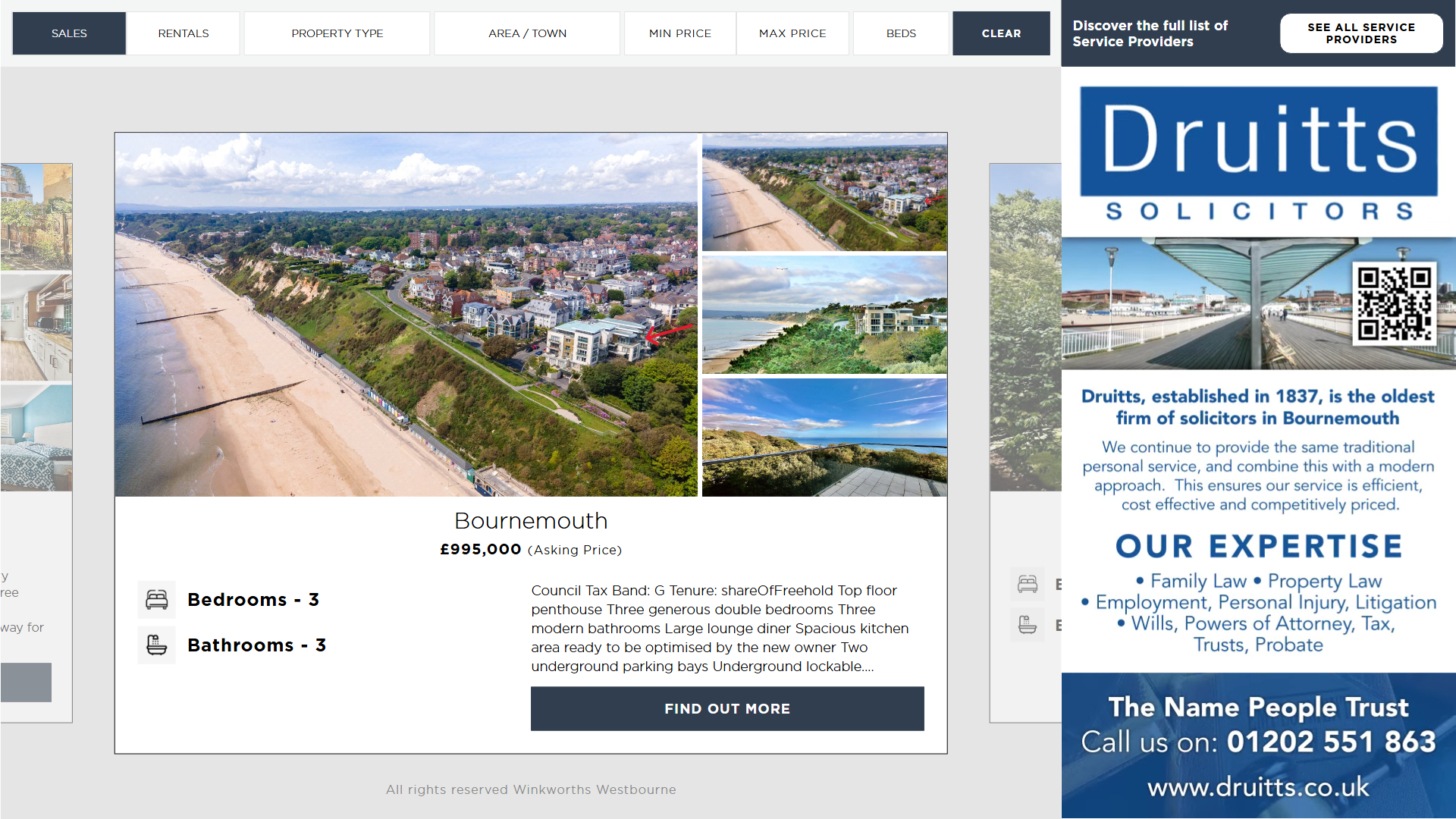Click Find Out More for Bournemouth property
Viewport: 1456px width, 819px height.
[x=727, y=709]
